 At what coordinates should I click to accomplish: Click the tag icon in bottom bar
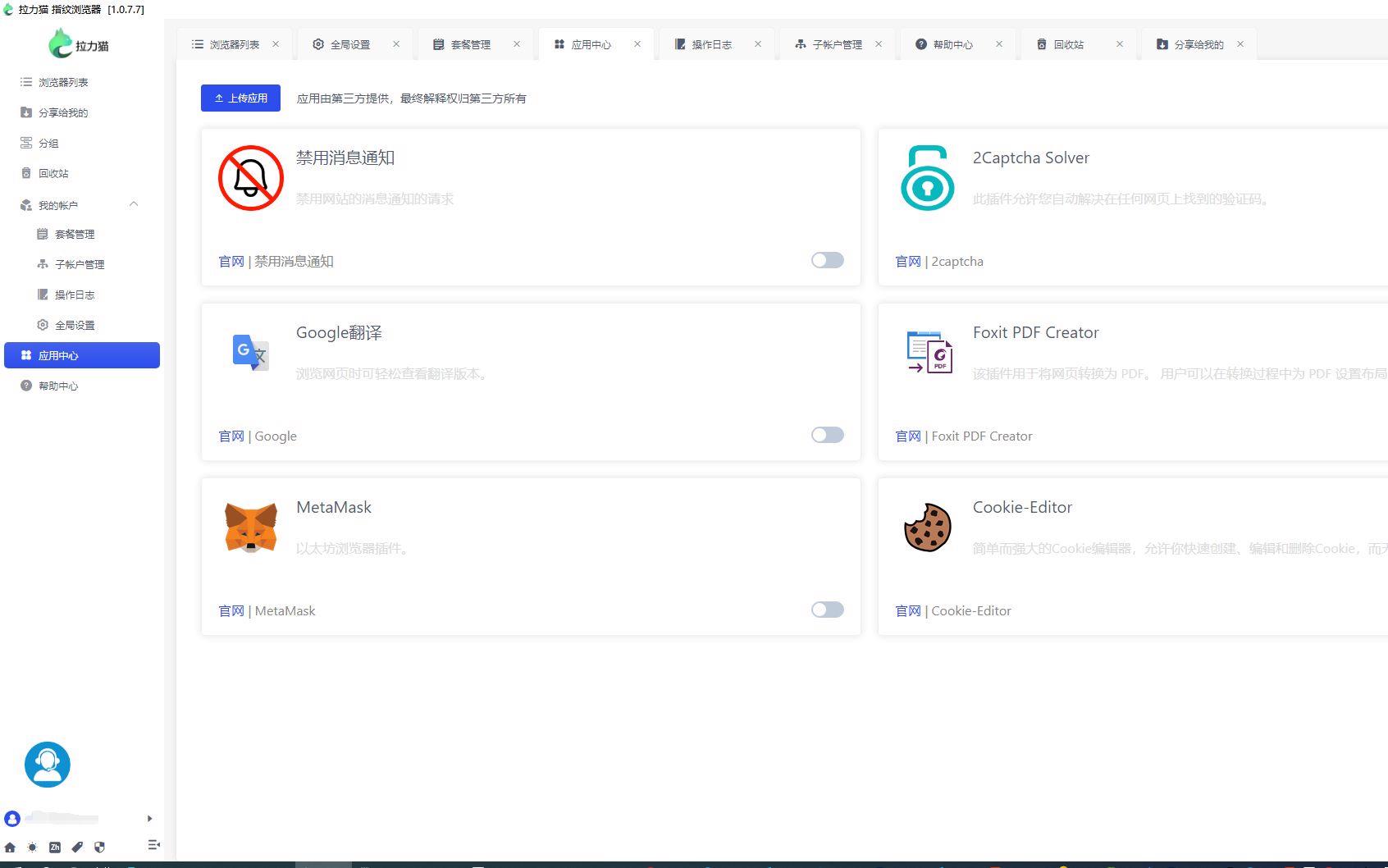pyautogui.click(x=77, y=847)
